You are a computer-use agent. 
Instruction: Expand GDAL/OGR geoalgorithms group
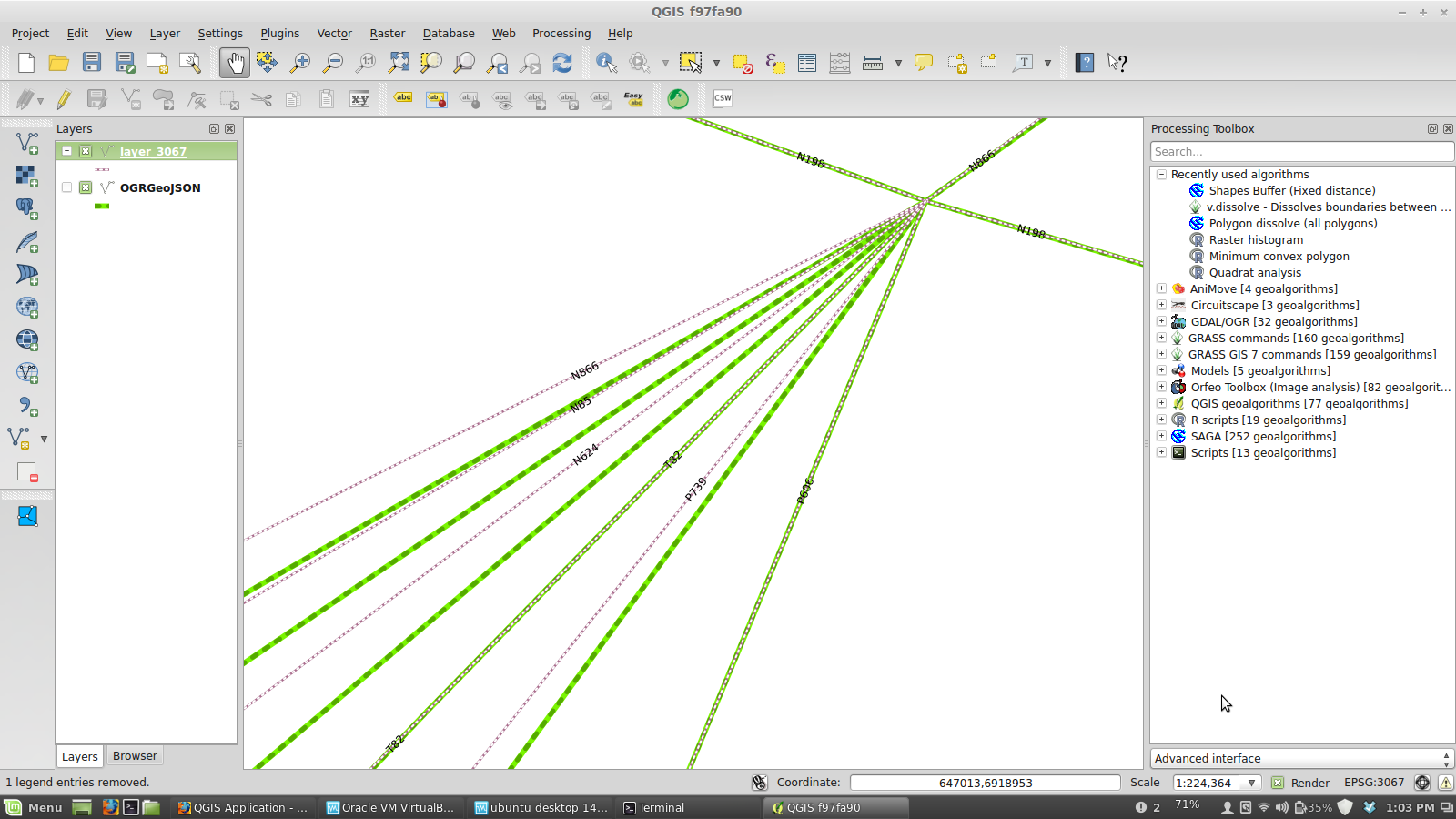coord(1161,321)
